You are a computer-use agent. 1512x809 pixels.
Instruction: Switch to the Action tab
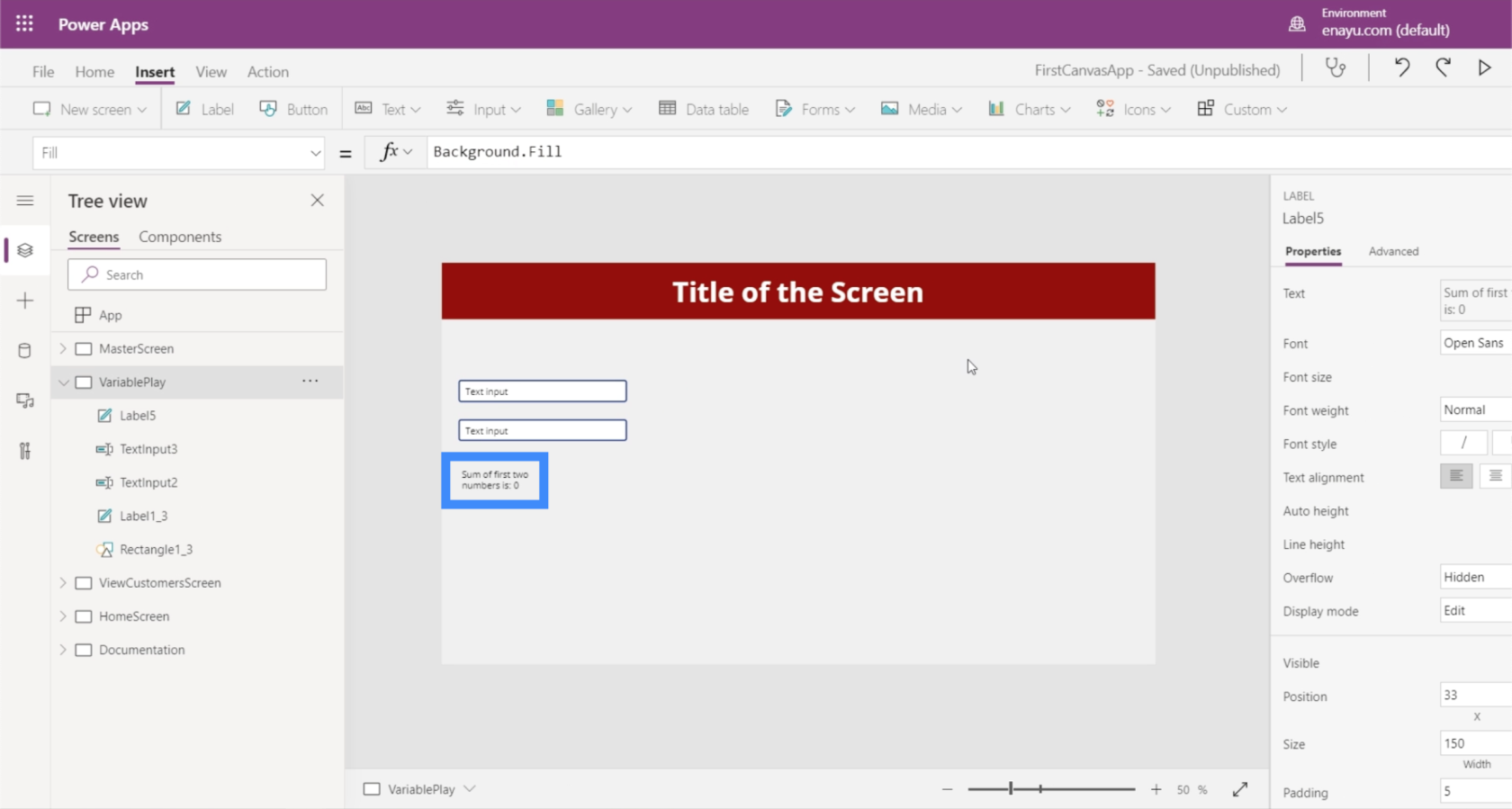tap(268, 72)
